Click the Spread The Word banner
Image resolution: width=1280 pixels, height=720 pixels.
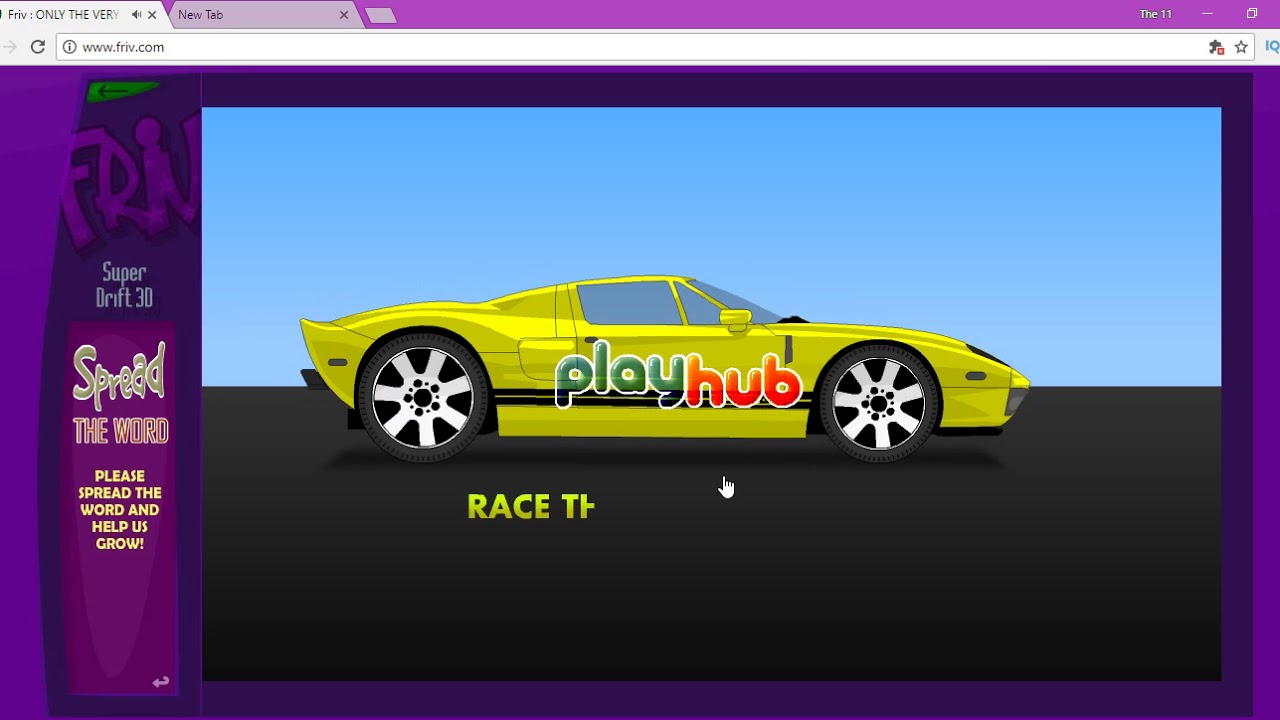pos(121,508)
